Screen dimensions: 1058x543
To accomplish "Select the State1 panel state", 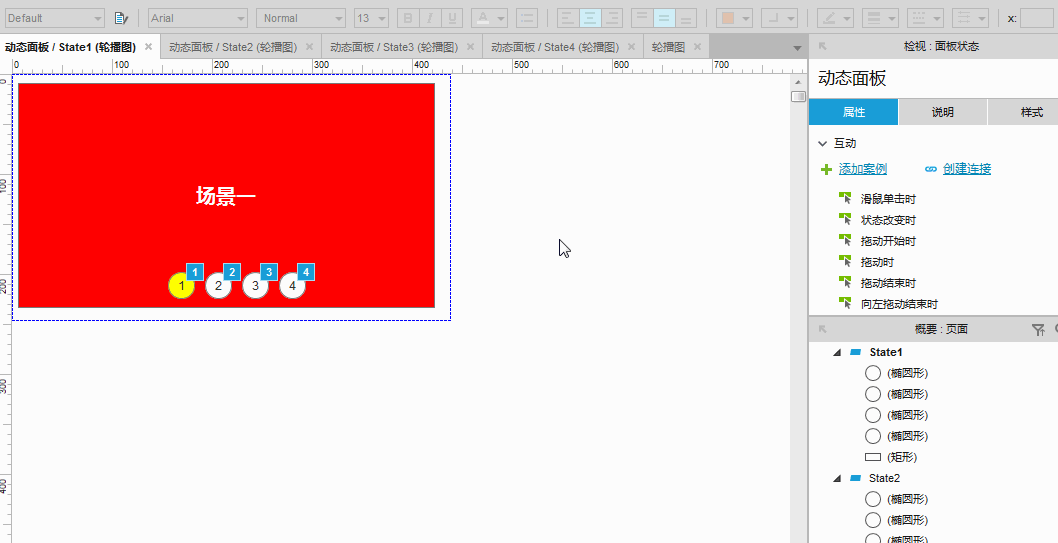I will [x=885, y=352].
